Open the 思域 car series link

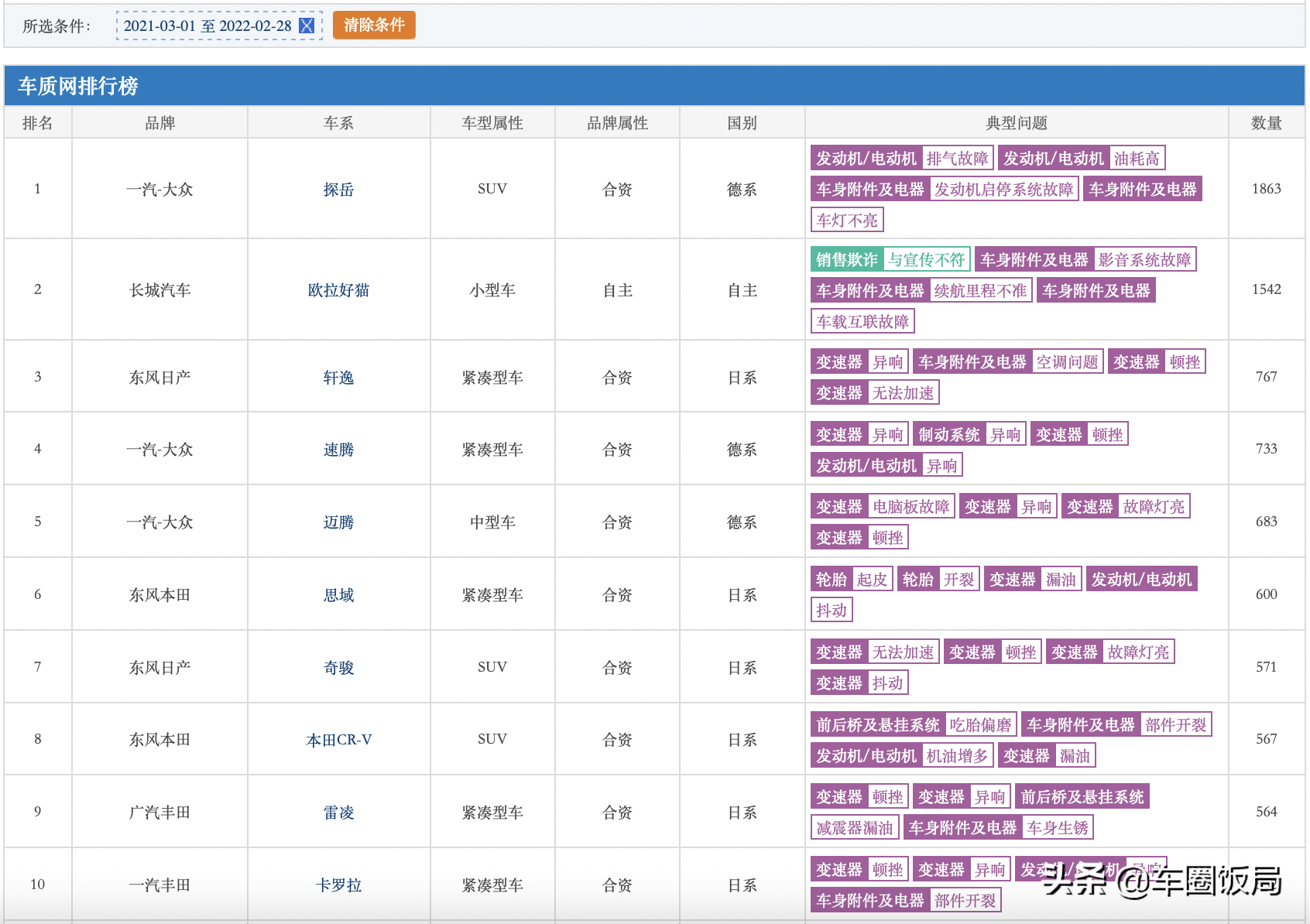338,595
